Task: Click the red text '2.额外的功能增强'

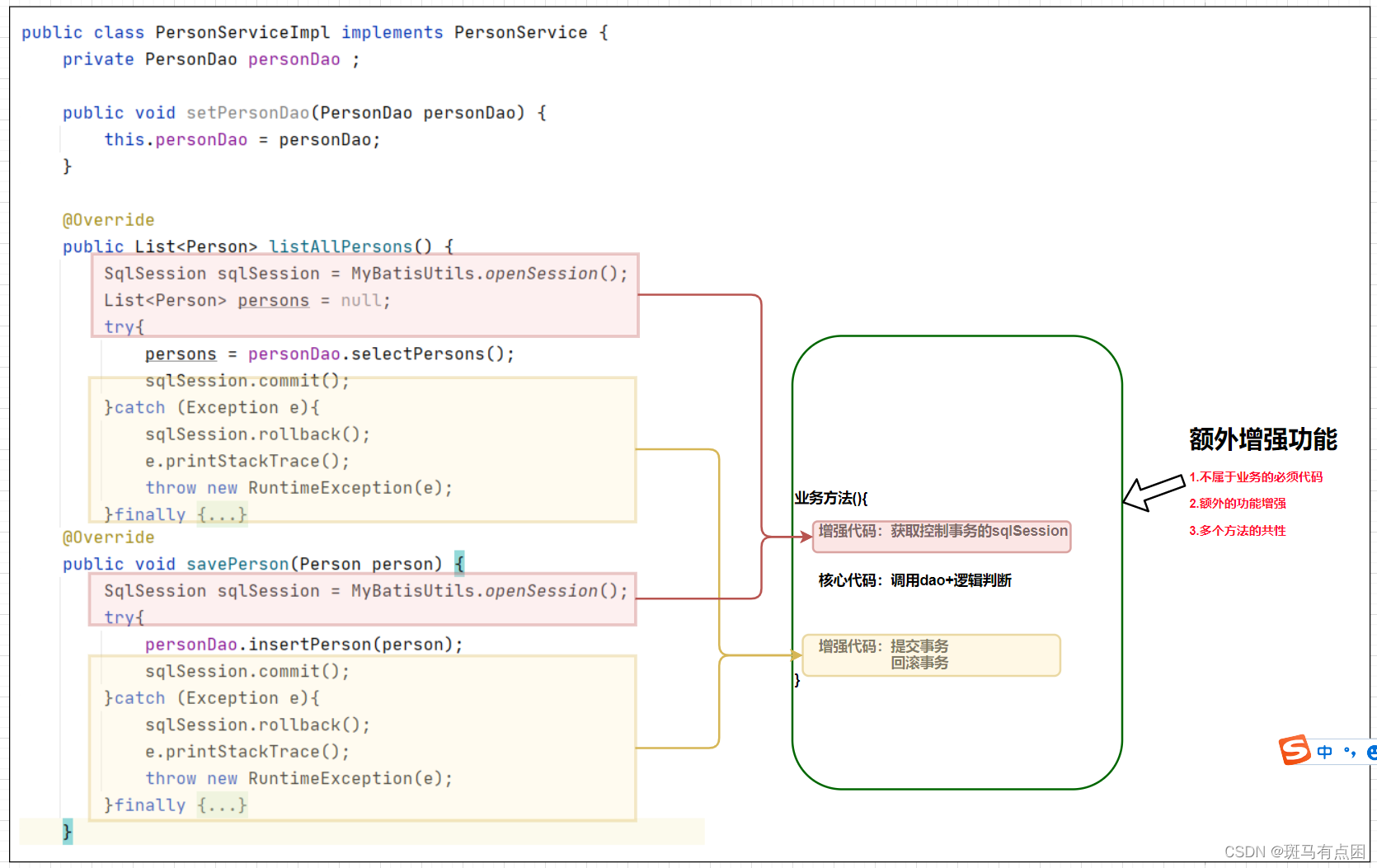Action: pos(1238,503)
